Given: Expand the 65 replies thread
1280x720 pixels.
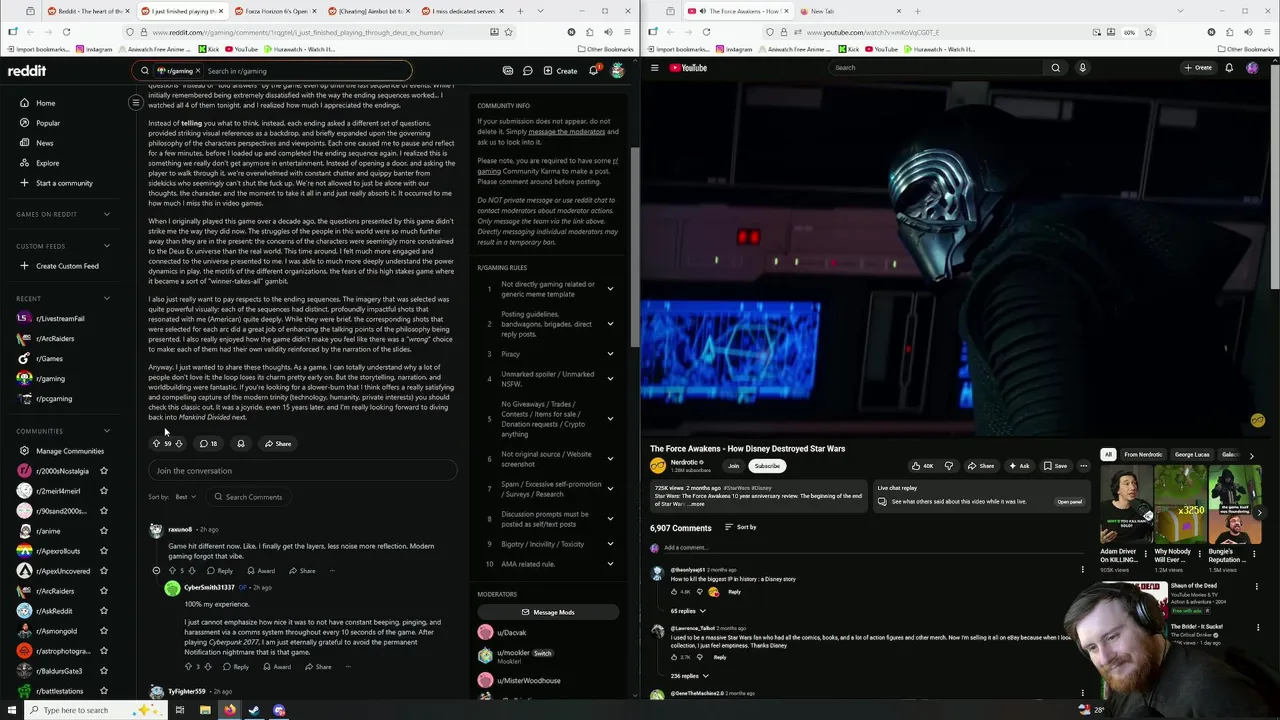Looking at the screenshot, I should pos(687,611).
